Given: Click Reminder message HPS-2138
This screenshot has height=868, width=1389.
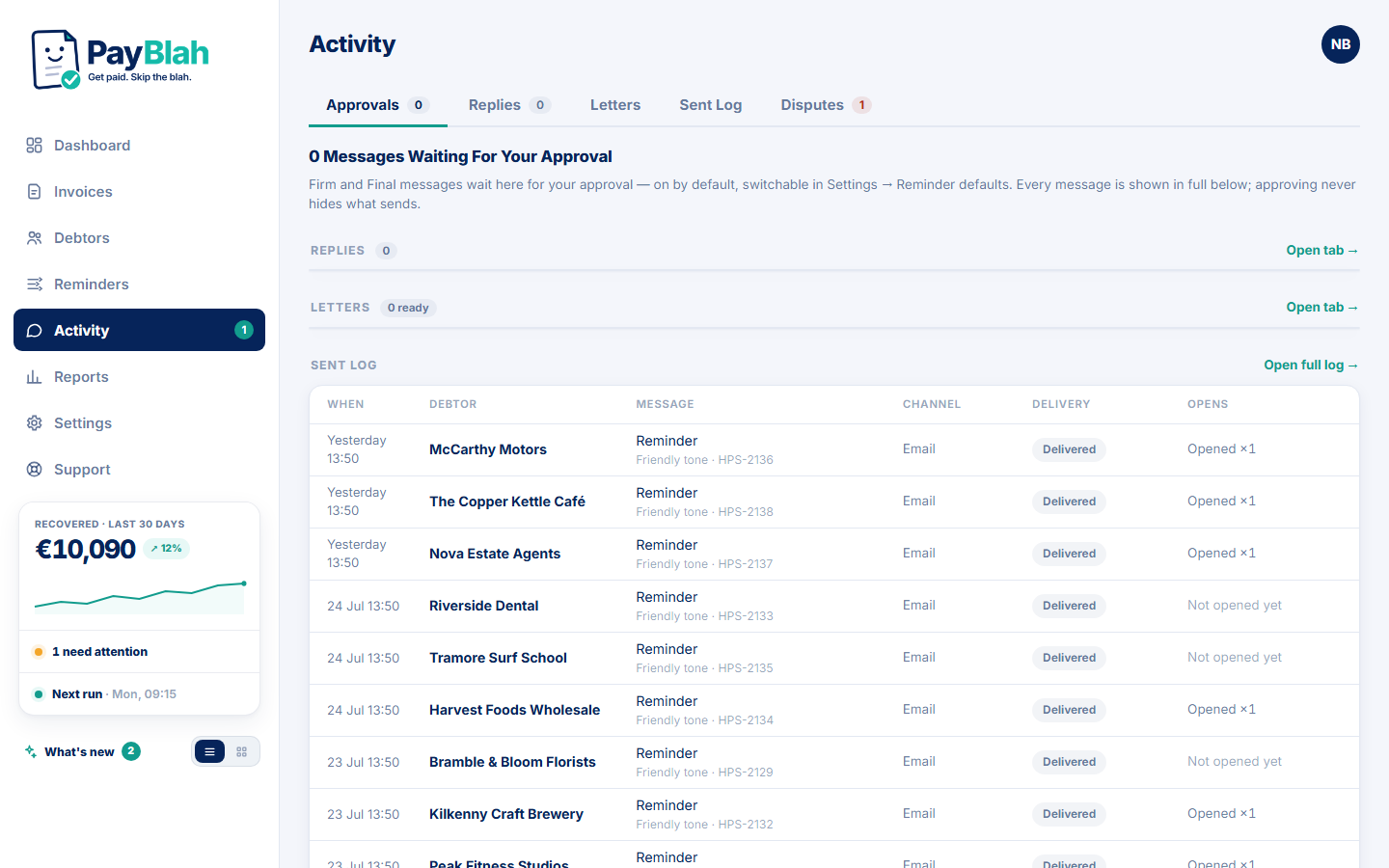Looking at the screenshot, I should point(704,502).
